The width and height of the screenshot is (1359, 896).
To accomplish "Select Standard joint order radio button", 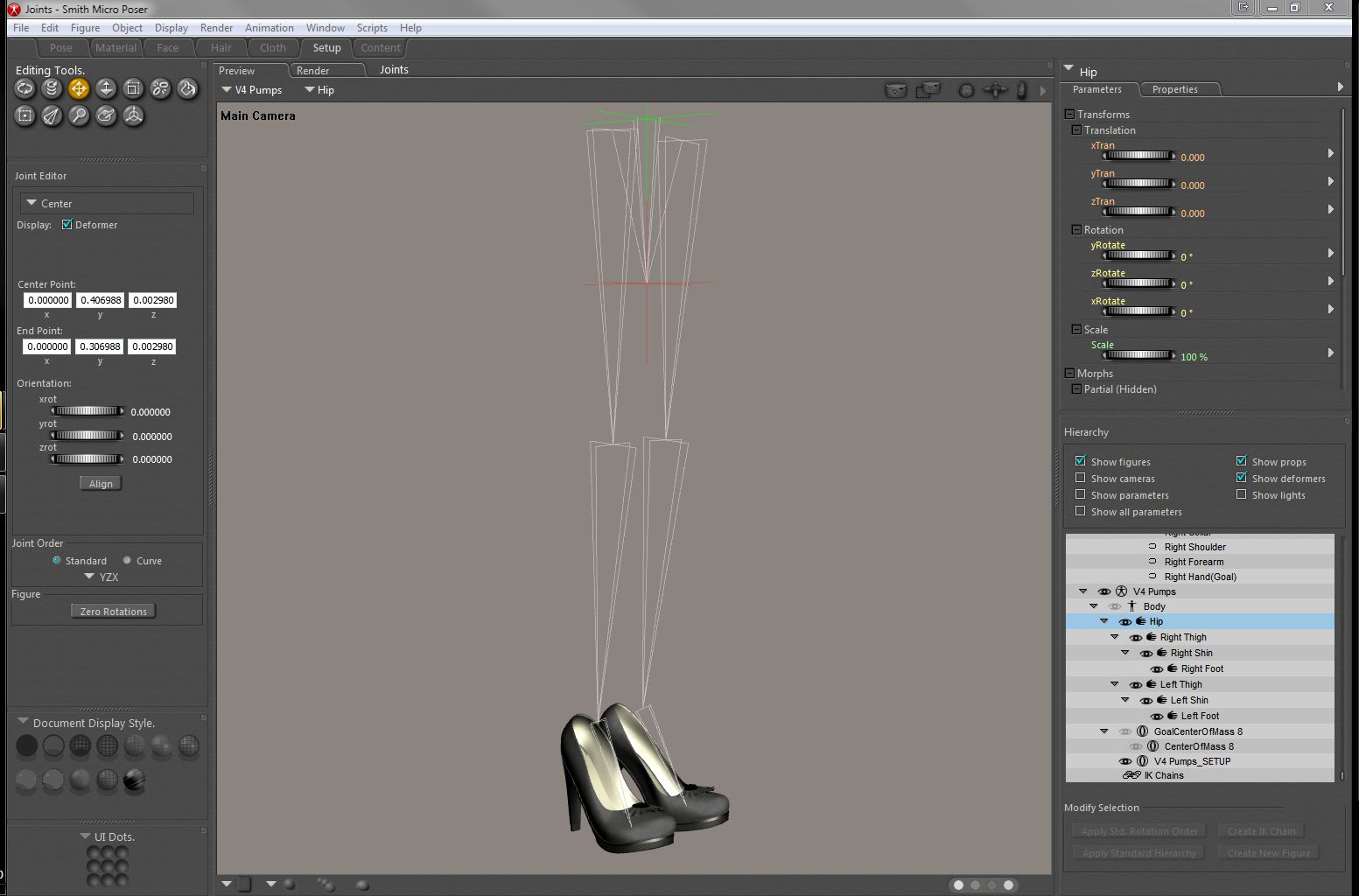I will tap(57, 560).
